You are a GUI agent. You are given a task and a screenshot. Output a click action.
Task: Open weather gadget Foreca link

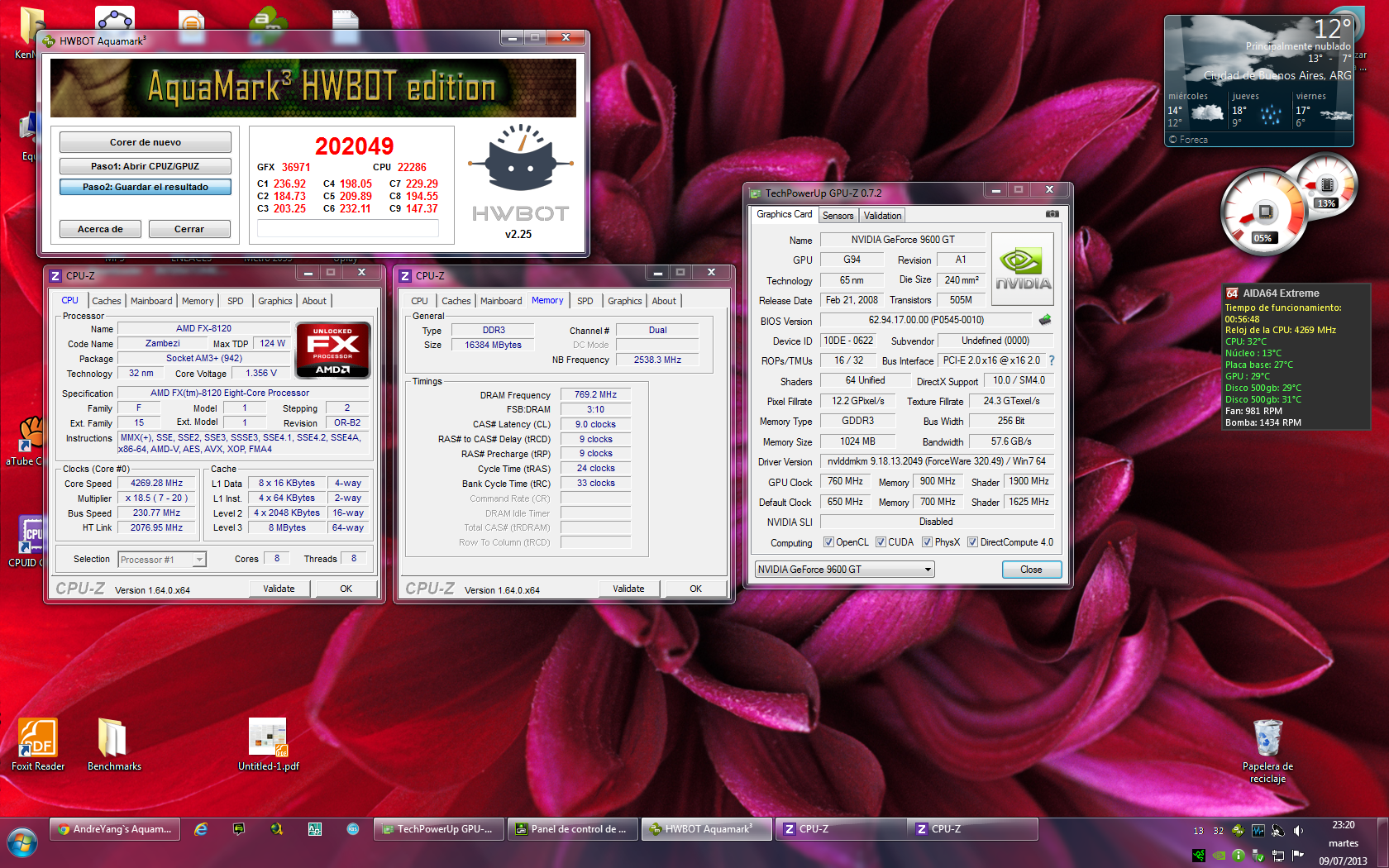pyautogui.click(x=1188, y=140)
